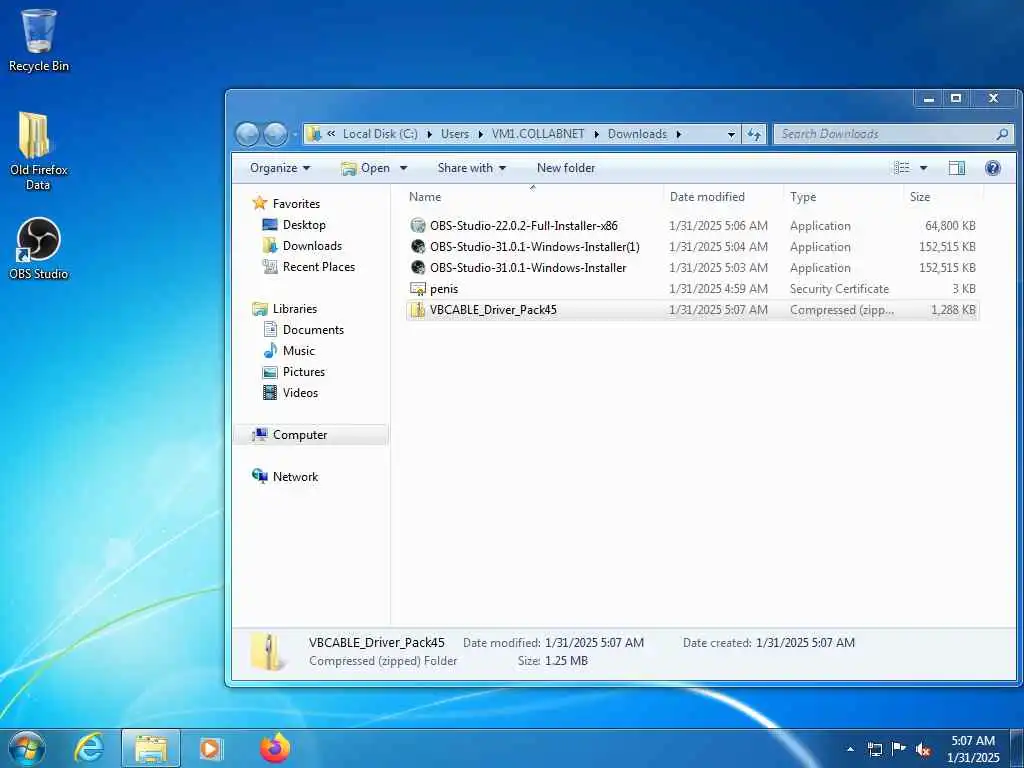Show hidden tray icons arrow
Image resolution: width=1024 pixels, height=768 pixels.
[850, 750]
